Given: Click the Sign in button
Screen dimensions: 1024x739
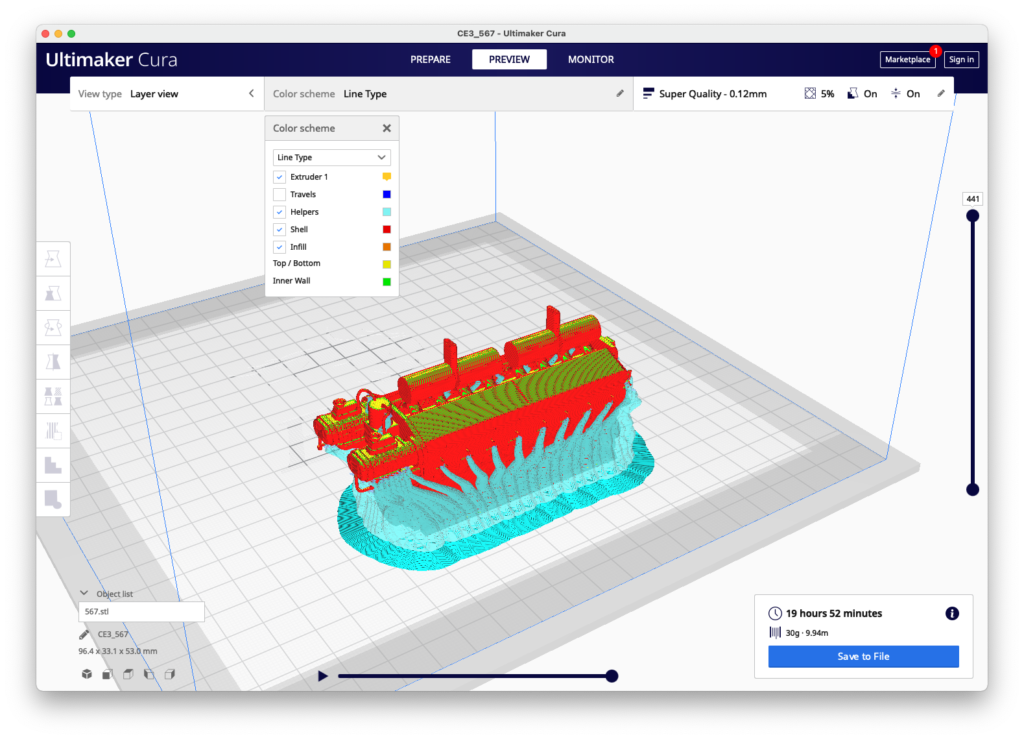Looking at the screenshot, I should click(961, 59).
